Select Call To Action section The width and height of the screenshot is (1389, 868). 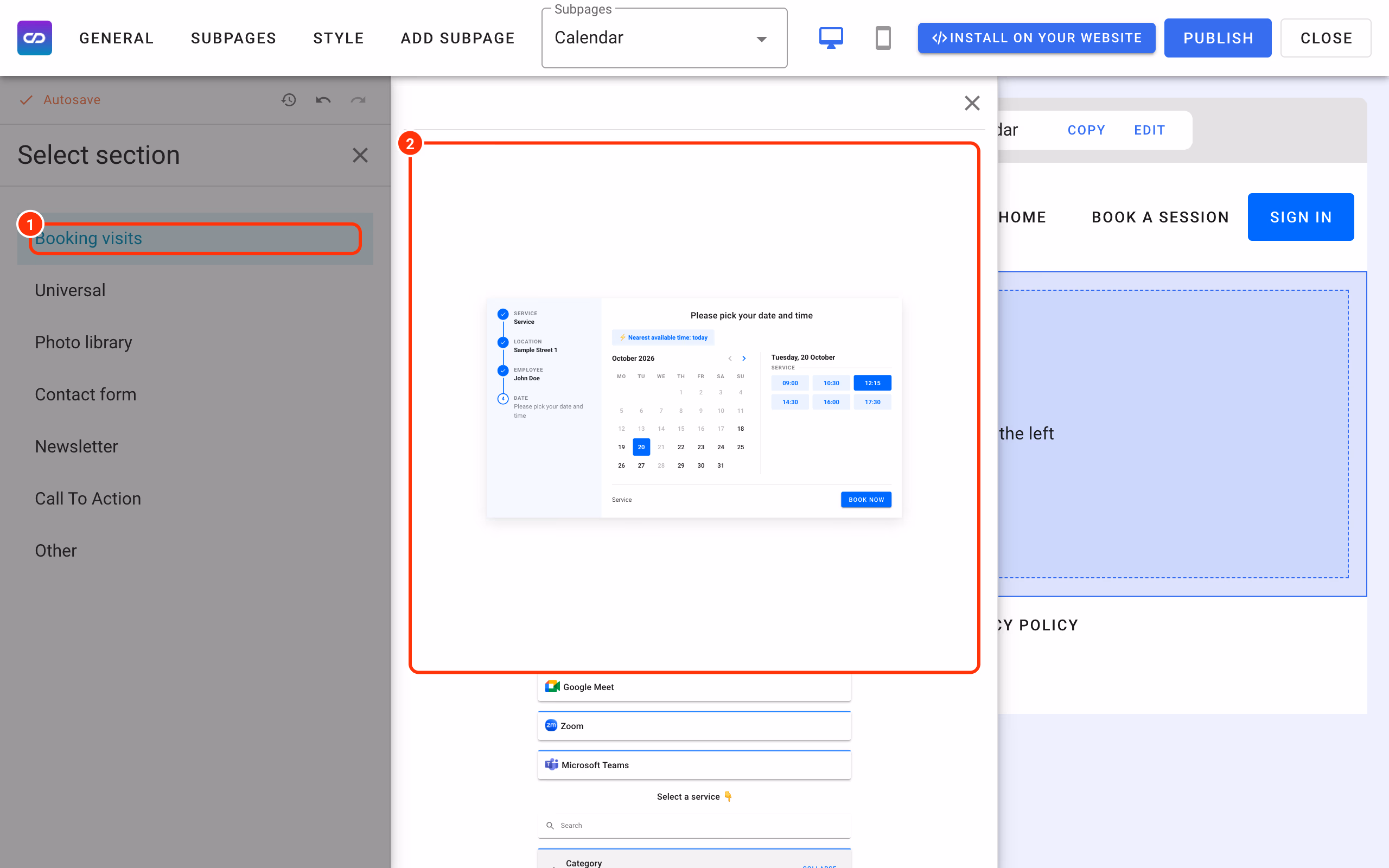pos(195,499)
